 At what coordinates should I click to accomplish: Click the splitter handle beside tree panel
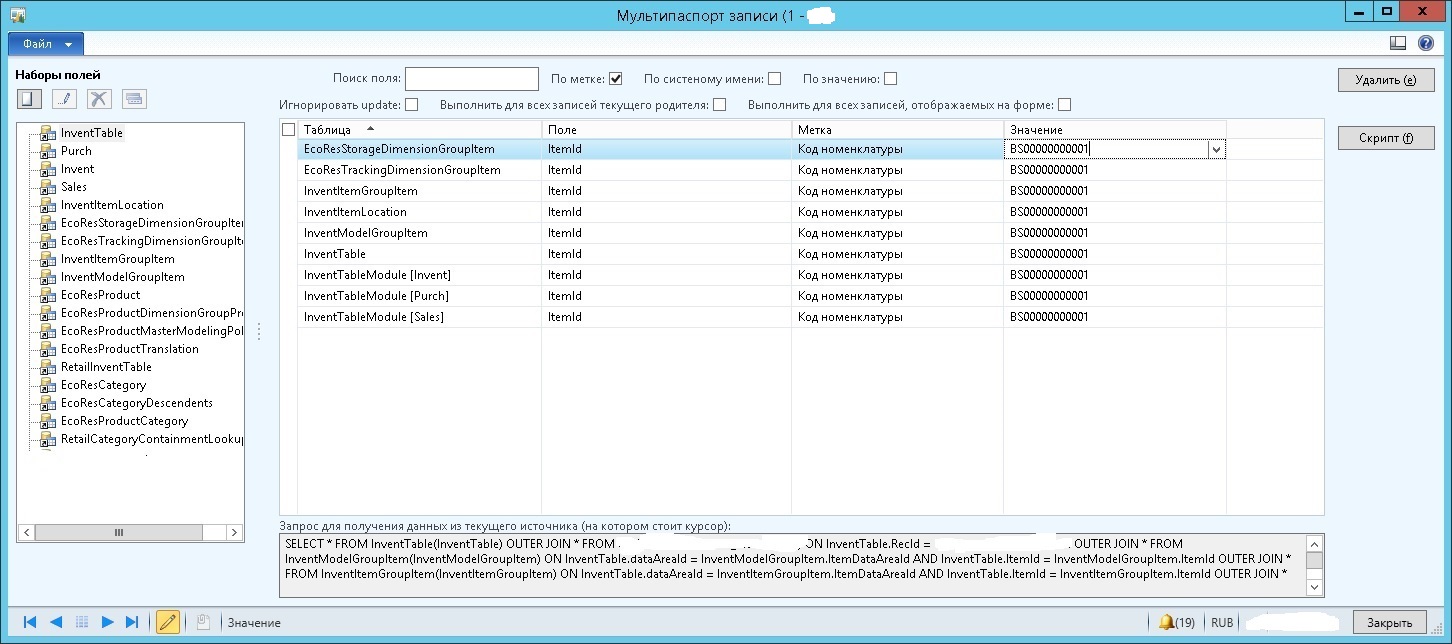[259, 331]
